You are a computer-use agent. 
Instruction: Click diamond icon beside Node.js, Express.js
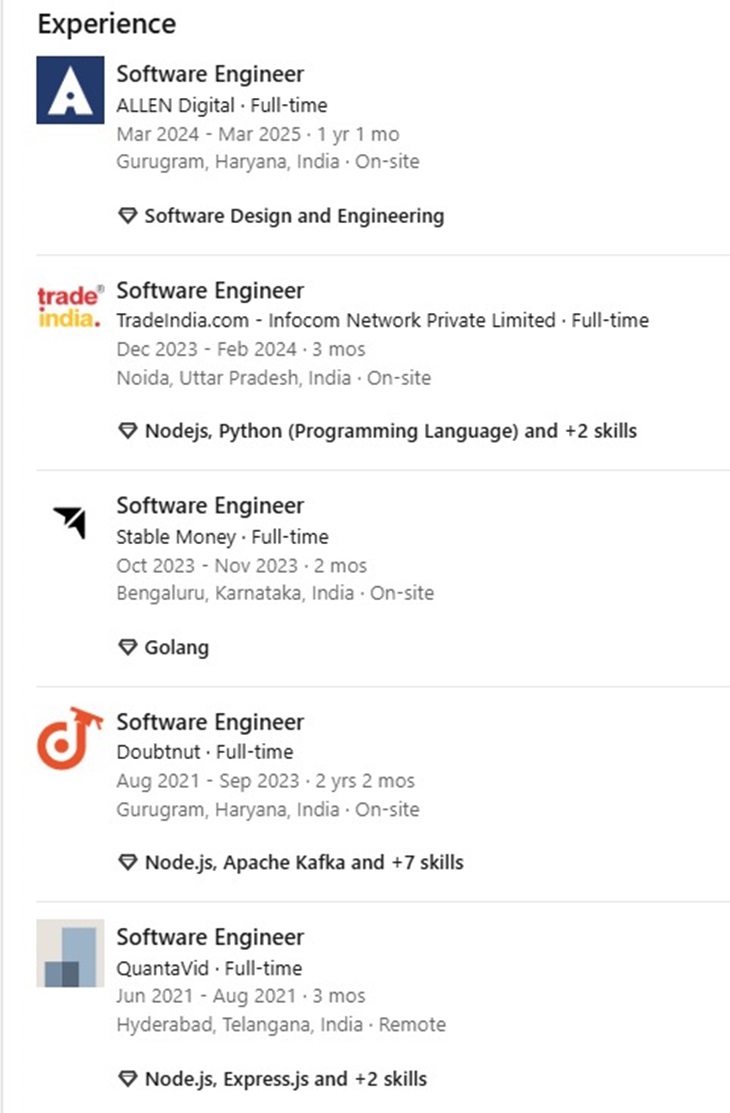127,1079
